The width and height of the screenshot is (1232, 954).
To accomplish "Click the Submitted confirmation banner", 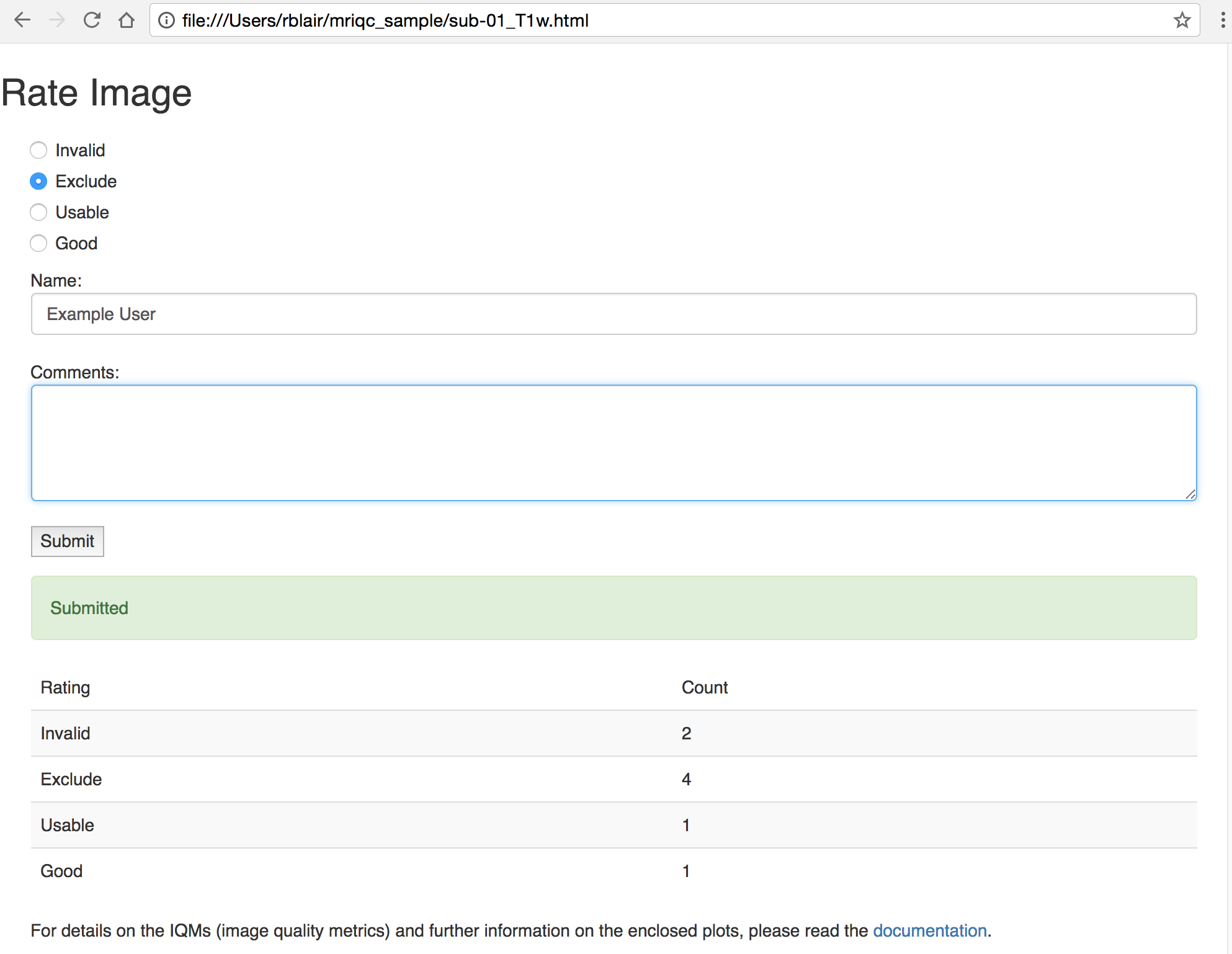I will (x=613, y=608).
